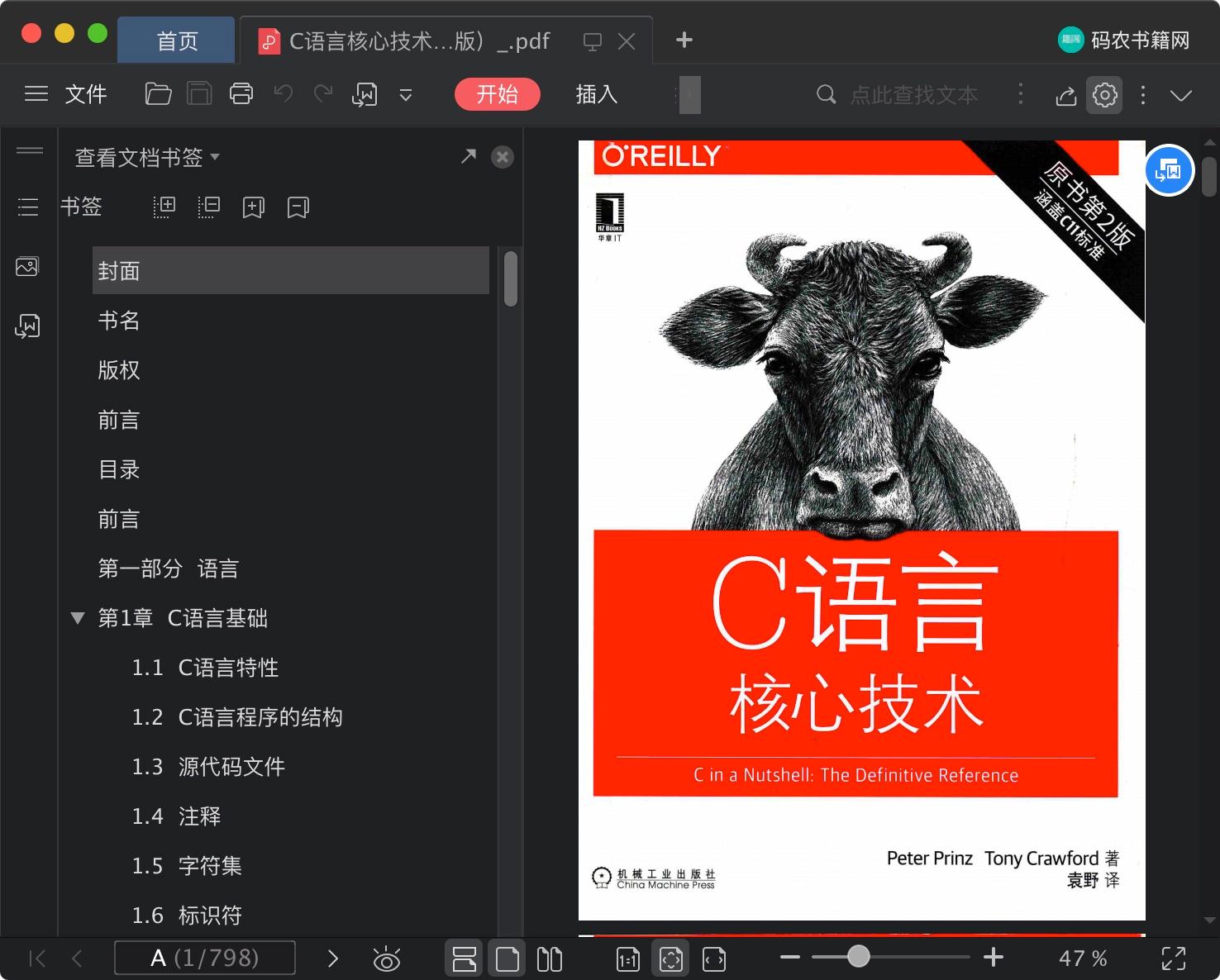Open bookmark 1.4 注释

coord(177,816)
